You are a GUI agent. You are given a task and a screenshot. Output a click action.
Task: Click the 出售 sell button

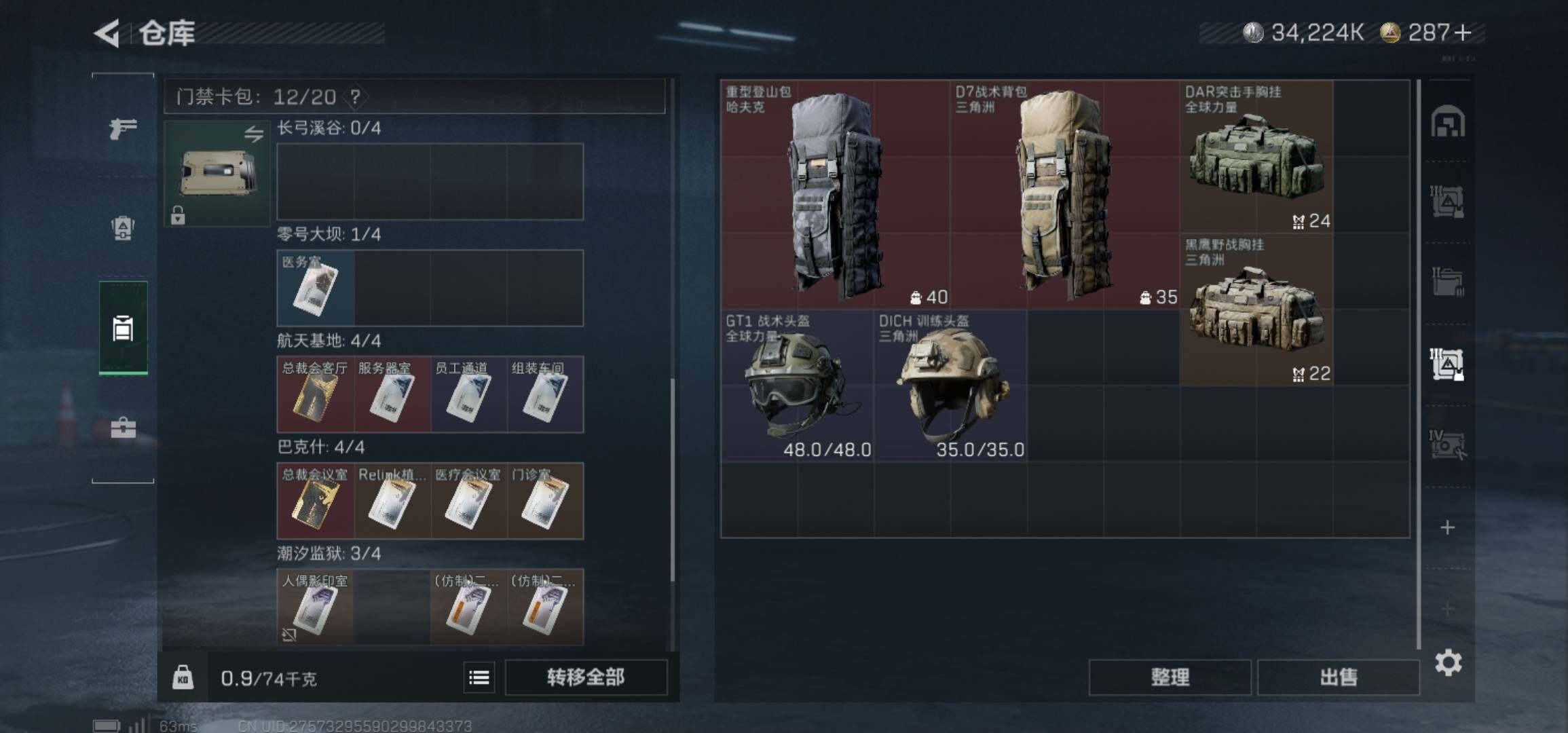point(1338,677)
